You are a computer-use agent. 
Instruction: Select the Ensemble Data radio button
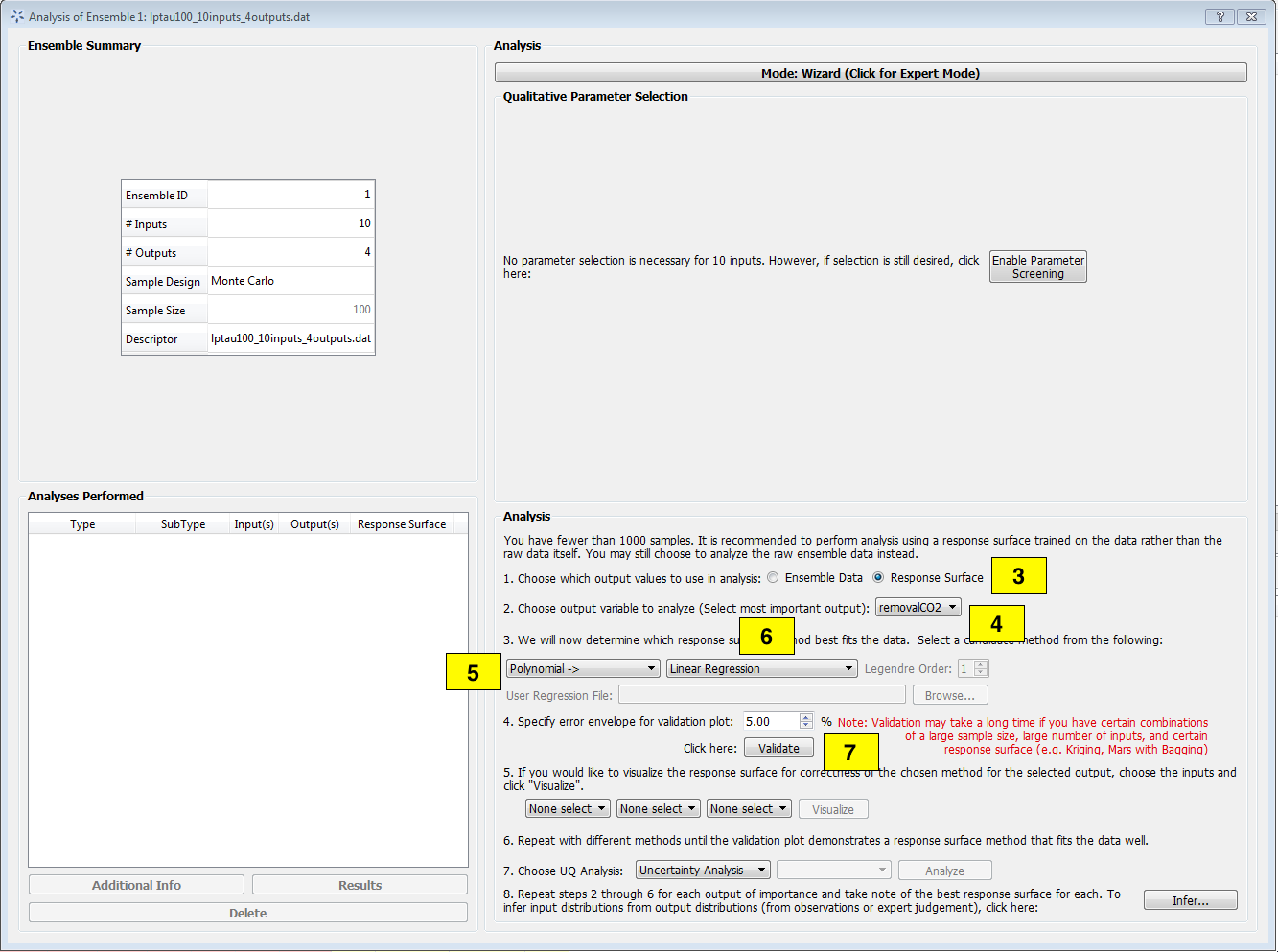click(773, 577)
